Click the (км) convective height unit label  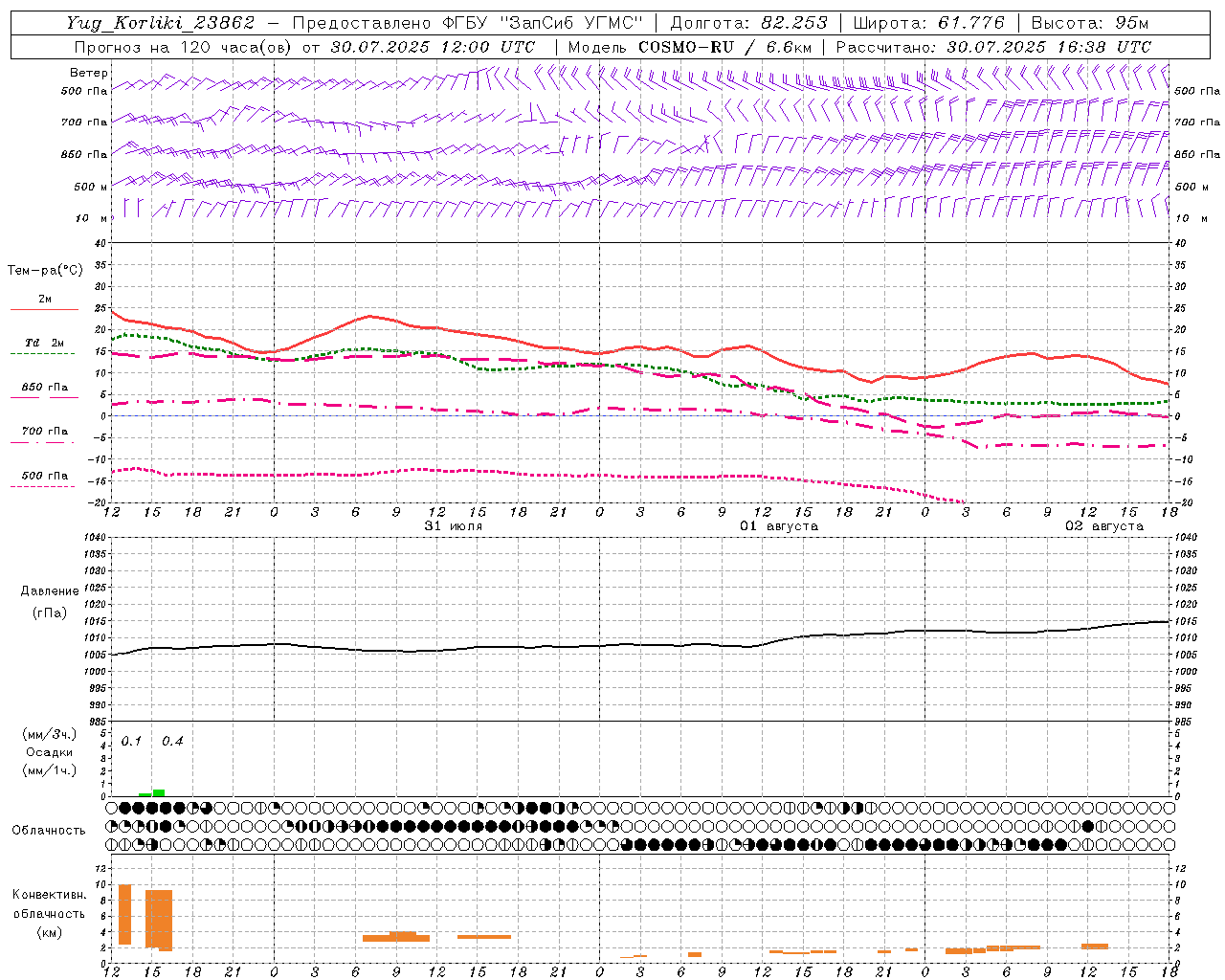click(50, 932)
